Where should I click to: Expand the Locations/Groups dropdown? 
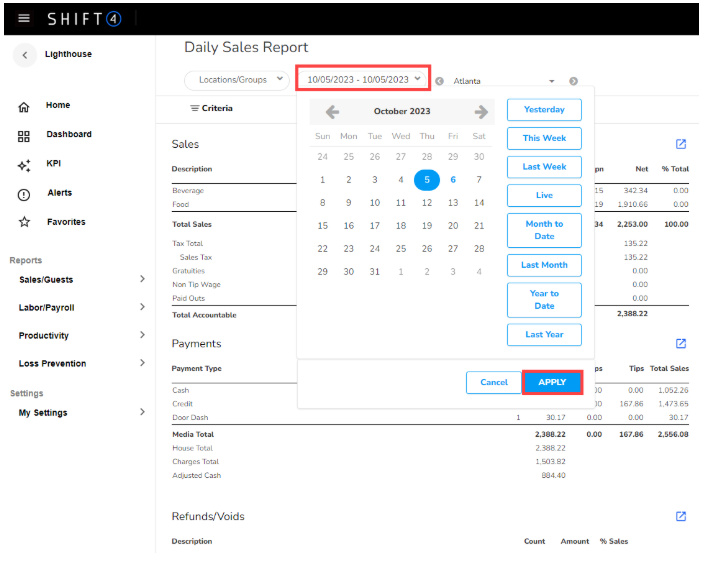235,79
